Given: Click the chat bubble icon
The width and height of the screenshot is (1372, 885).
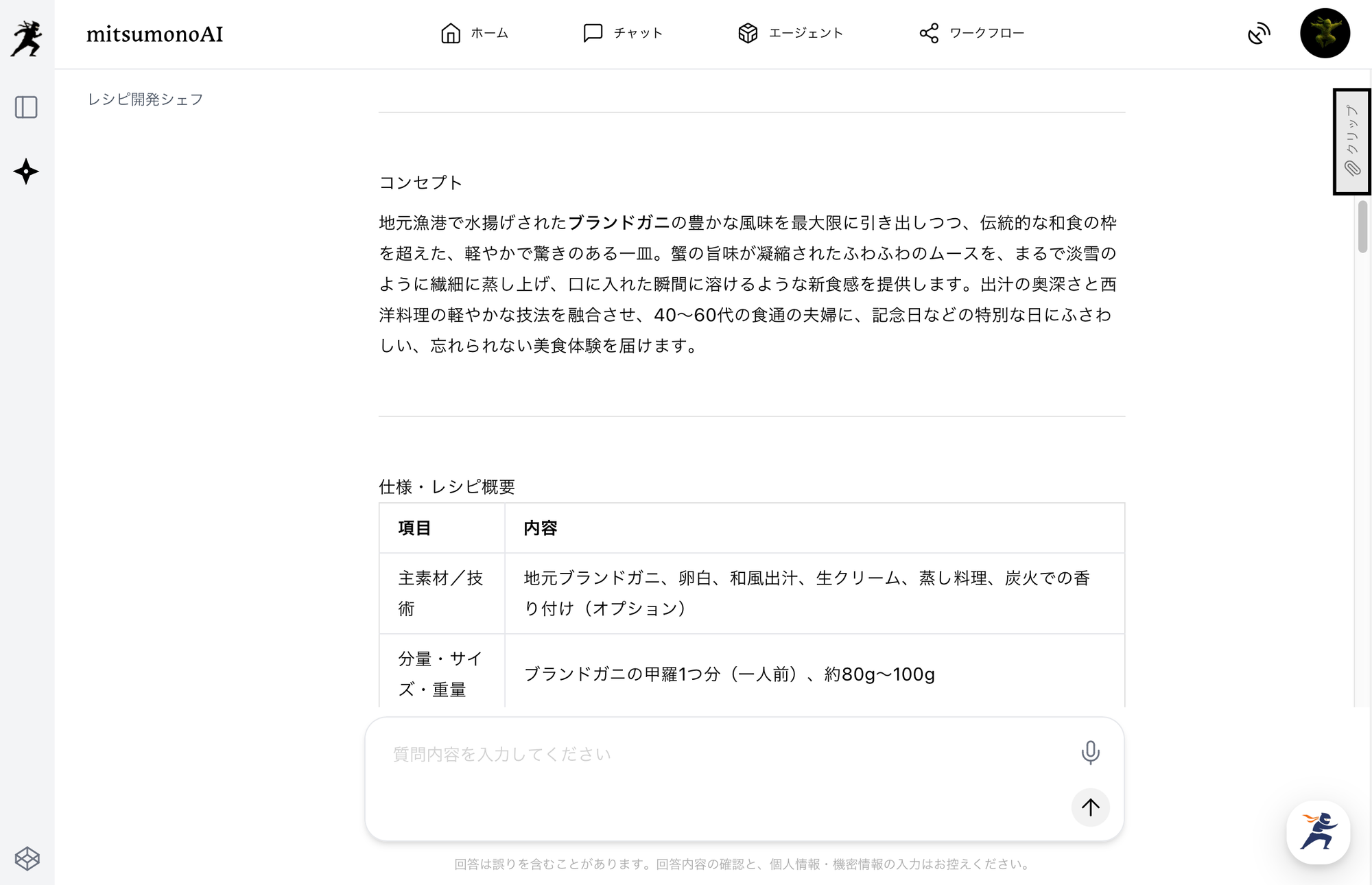Looking at the screenshot, I should (593, 33).
